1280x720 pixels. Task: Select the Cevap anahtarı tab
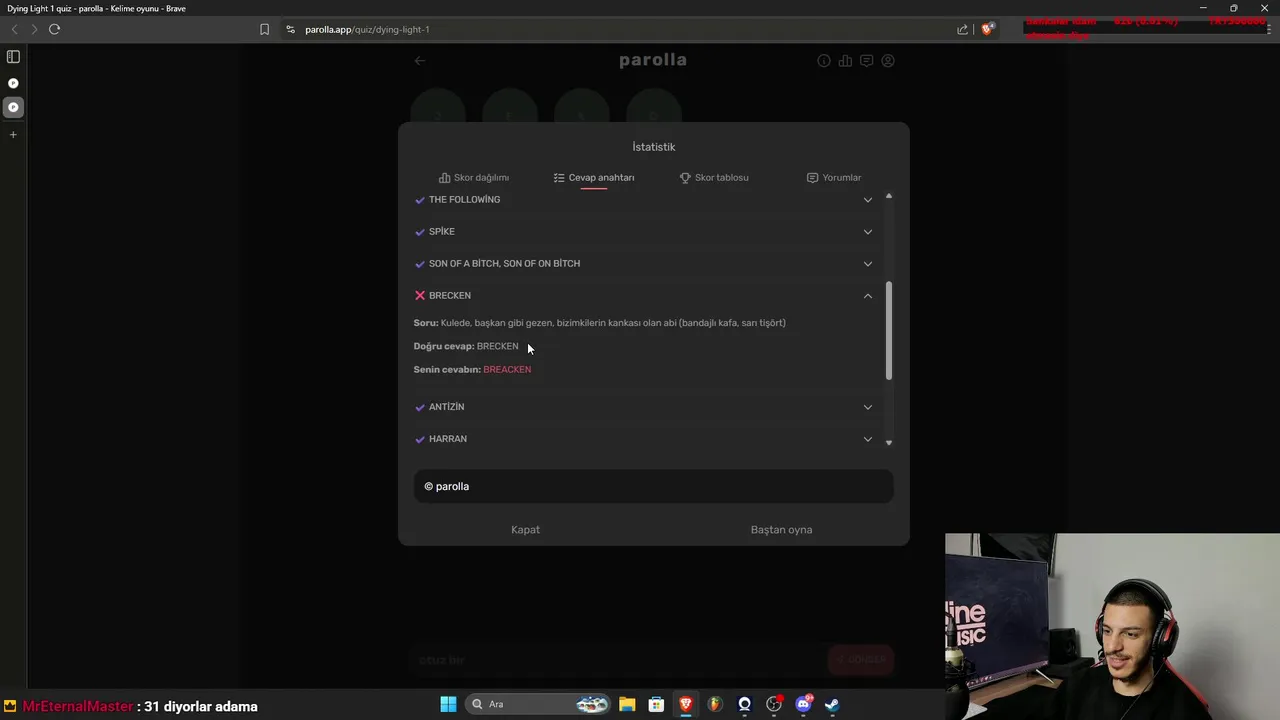point(594,177)
